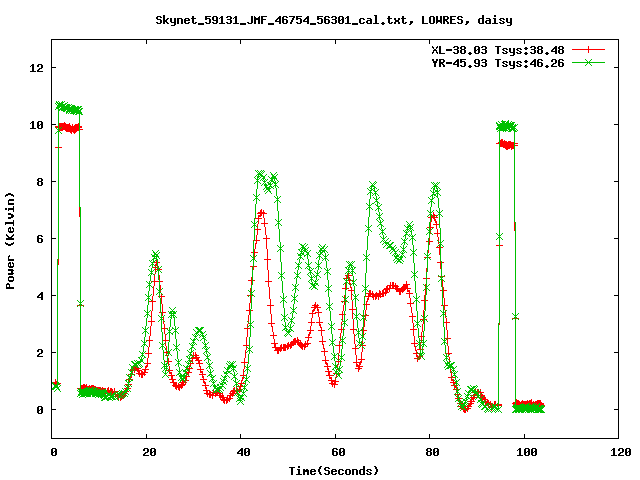Click y-axis tick label 10
This screenshot has height=480, width=640.
point(36,125)
